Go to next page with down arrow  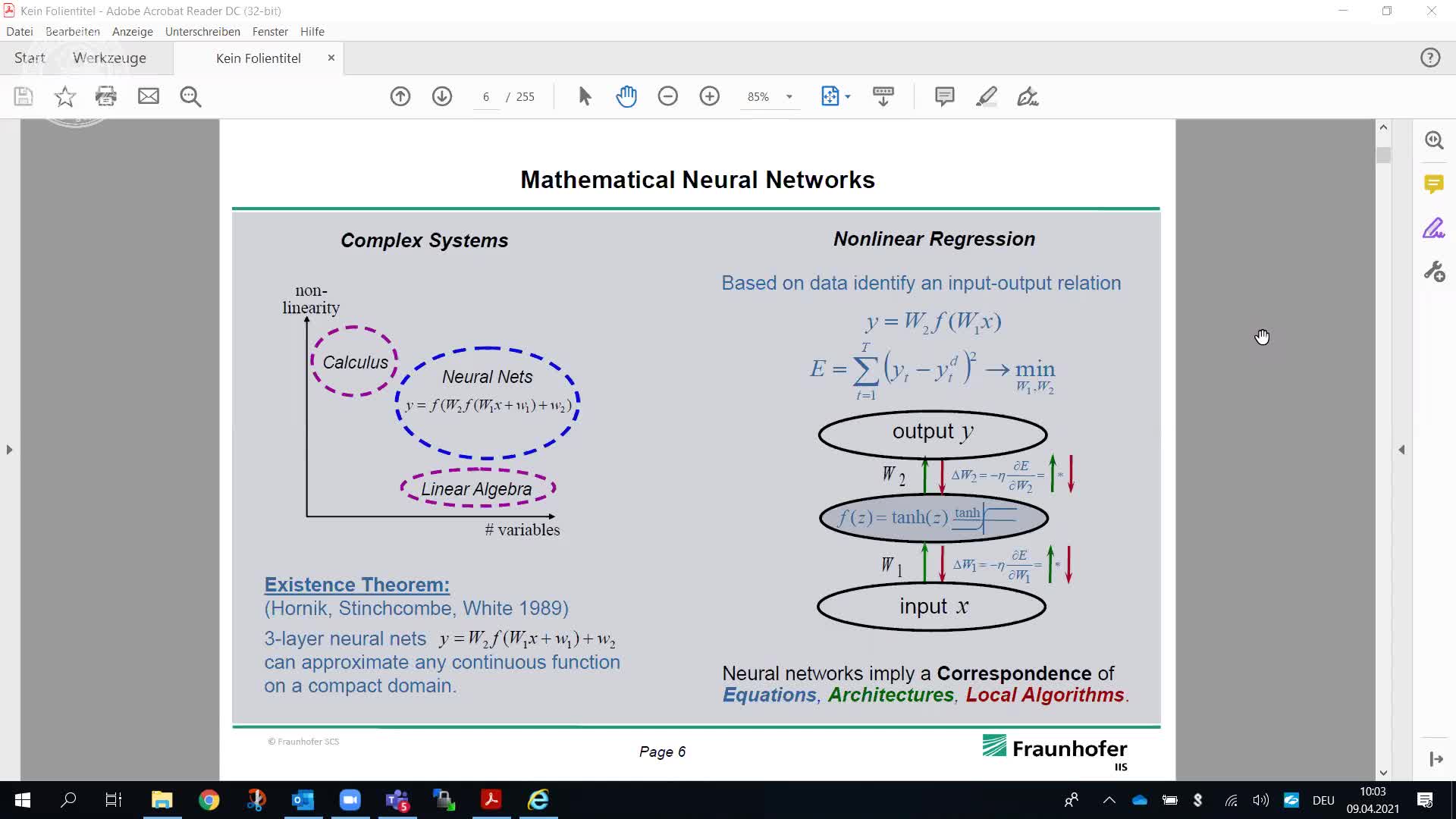(442, 96)
